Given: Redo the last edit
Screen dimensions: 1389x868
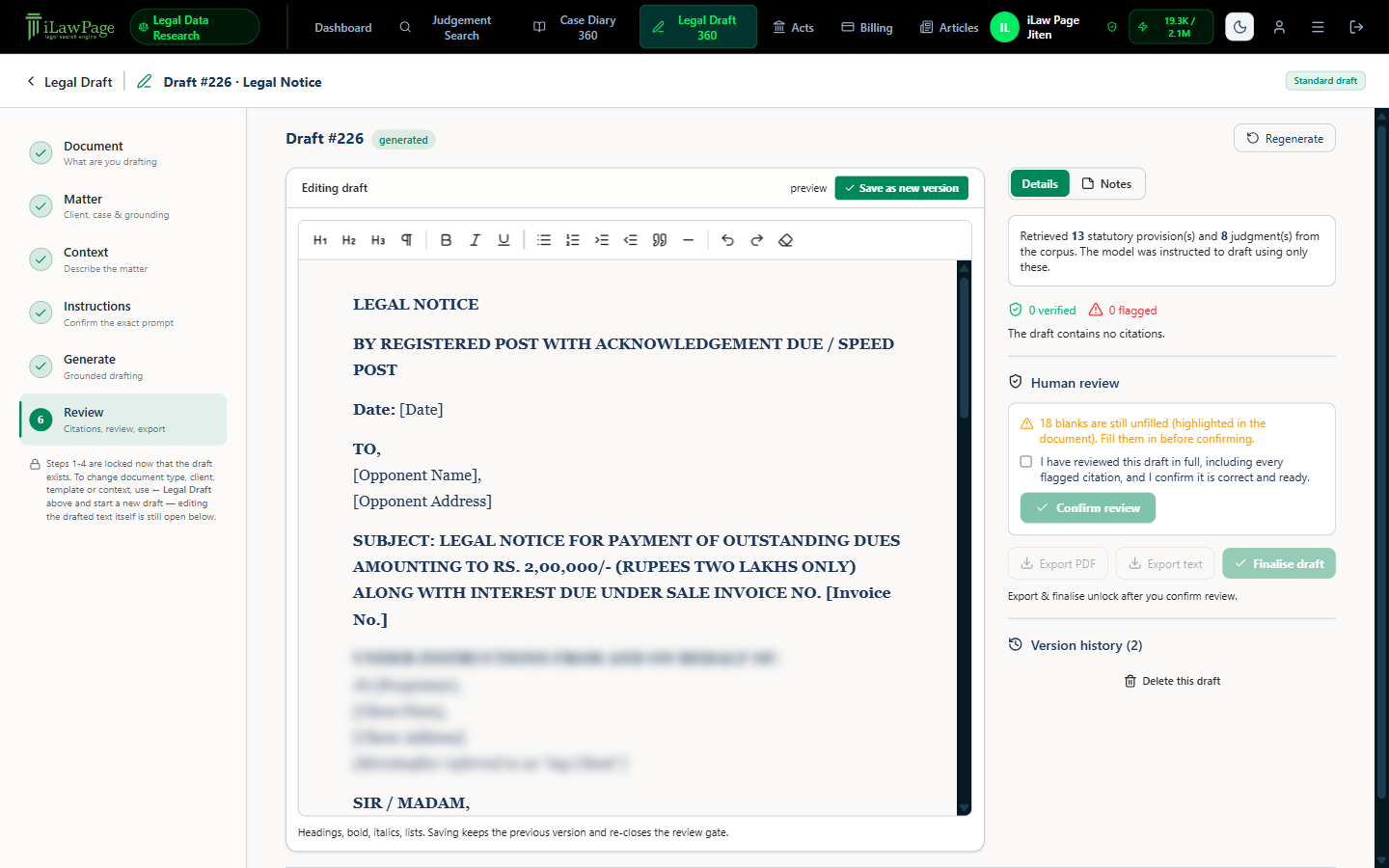Looking at the screenshot, I should pyautogui.click(x=757, y=240).
